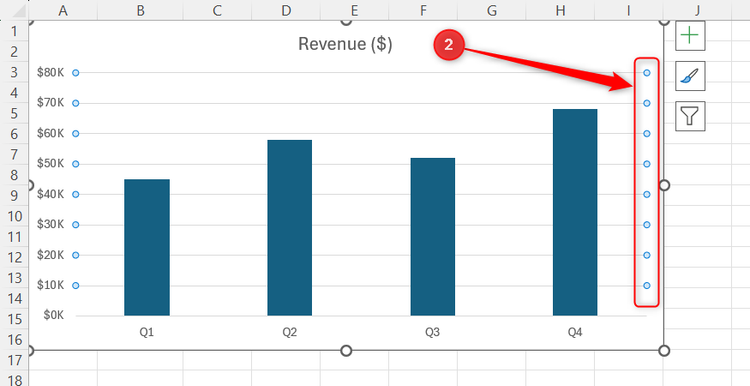
Task: Open the Chart Filters funnel button
Action: pyautogui.click(x=690, y=115)
